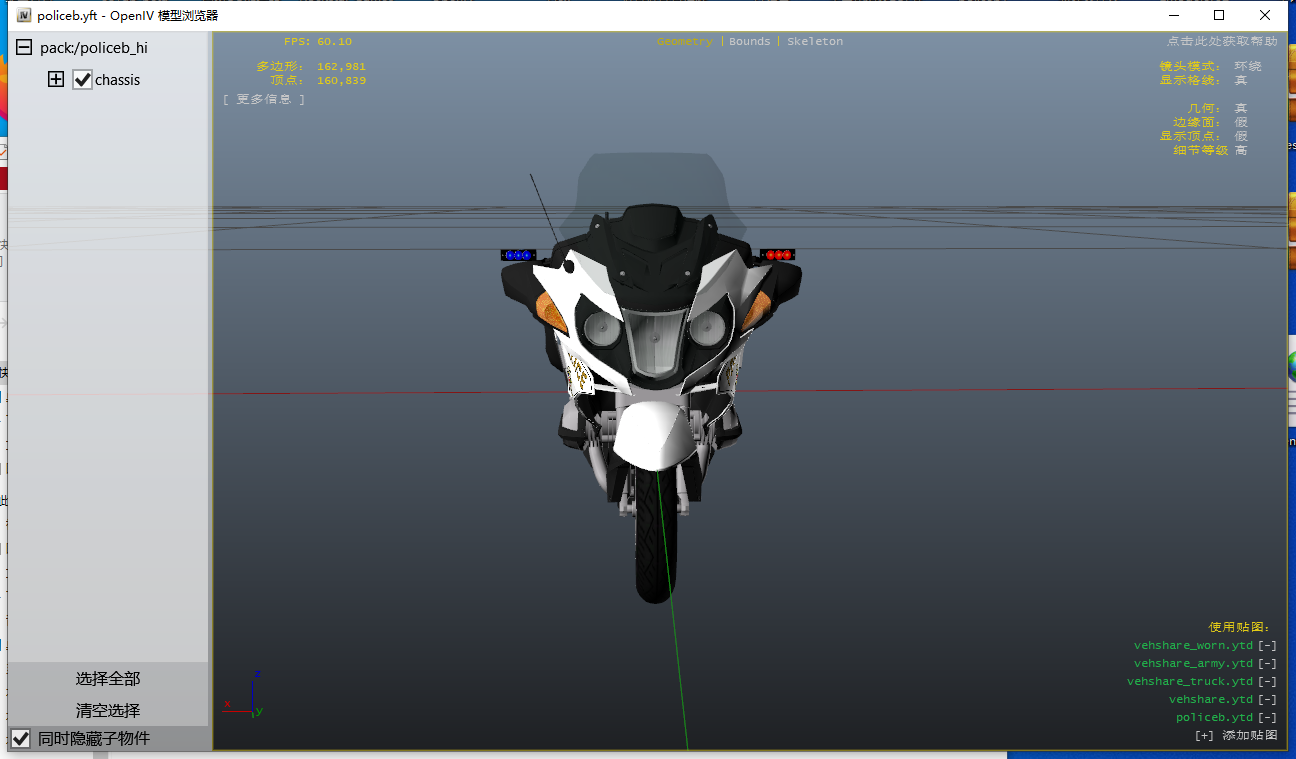
Task: Collapse the pack:/policeb_hi tree node
Action: click(x=24, y=48)
